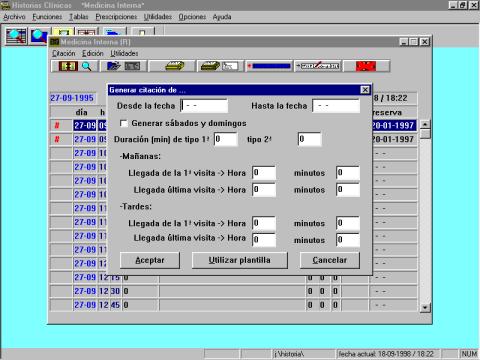This screenshot has width=480, height=360.
Task: Click the magnifier search icon in Medicina Interna toolbar
Action: 87,66
